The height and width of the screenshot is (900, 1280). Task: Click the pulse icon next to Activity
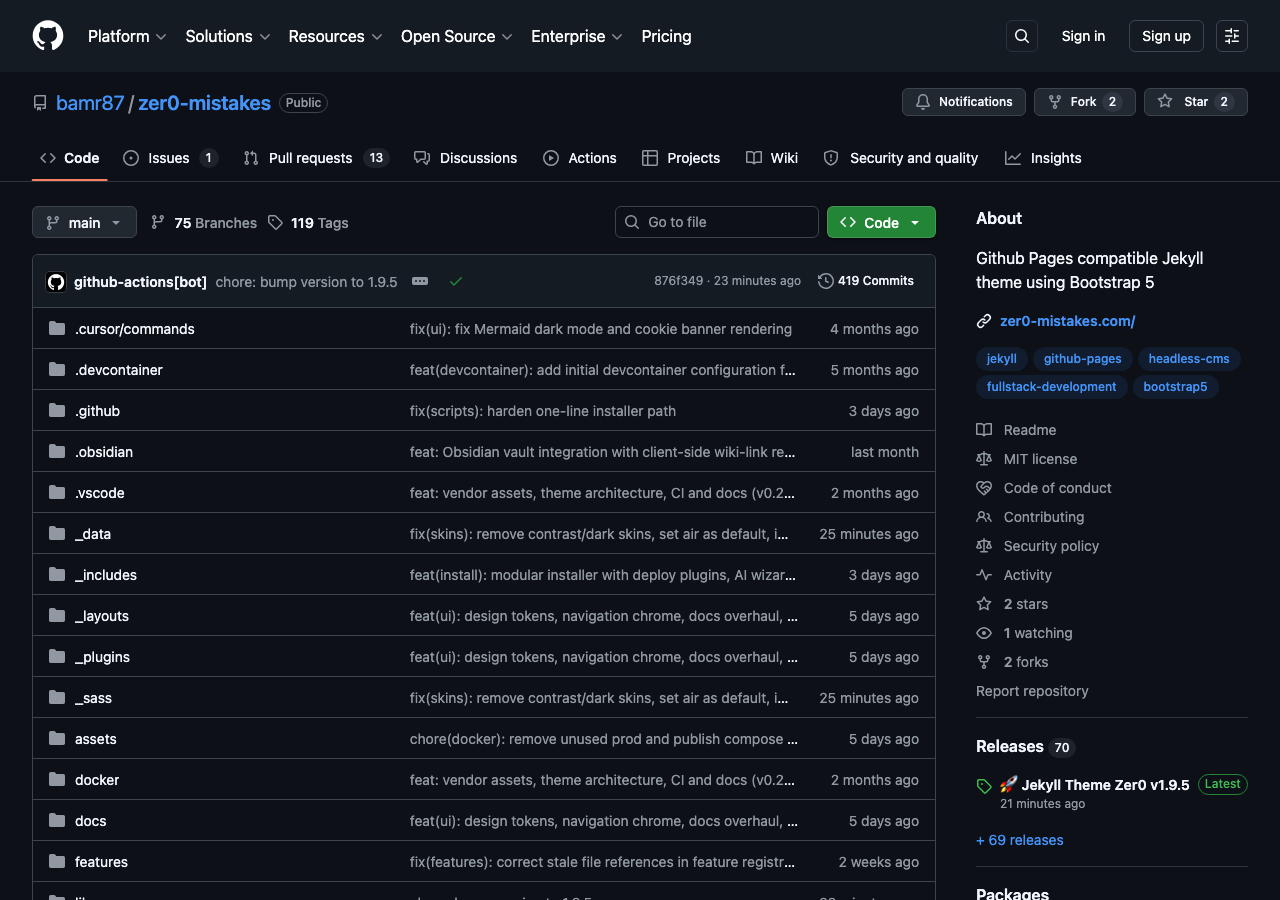(x=984, y=575)
